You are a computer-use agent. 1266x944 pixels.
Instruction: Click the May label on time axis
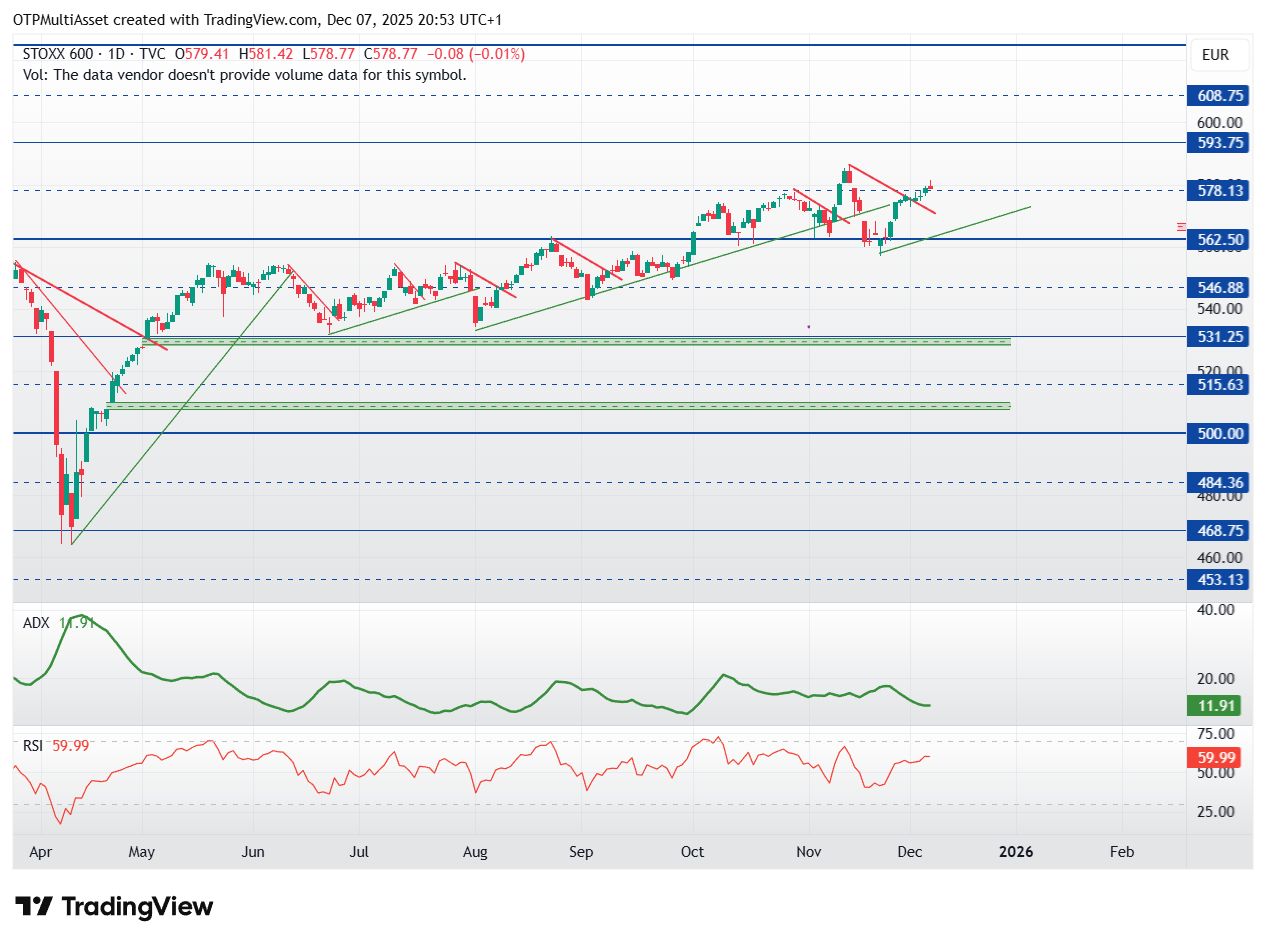pos(142,852)
